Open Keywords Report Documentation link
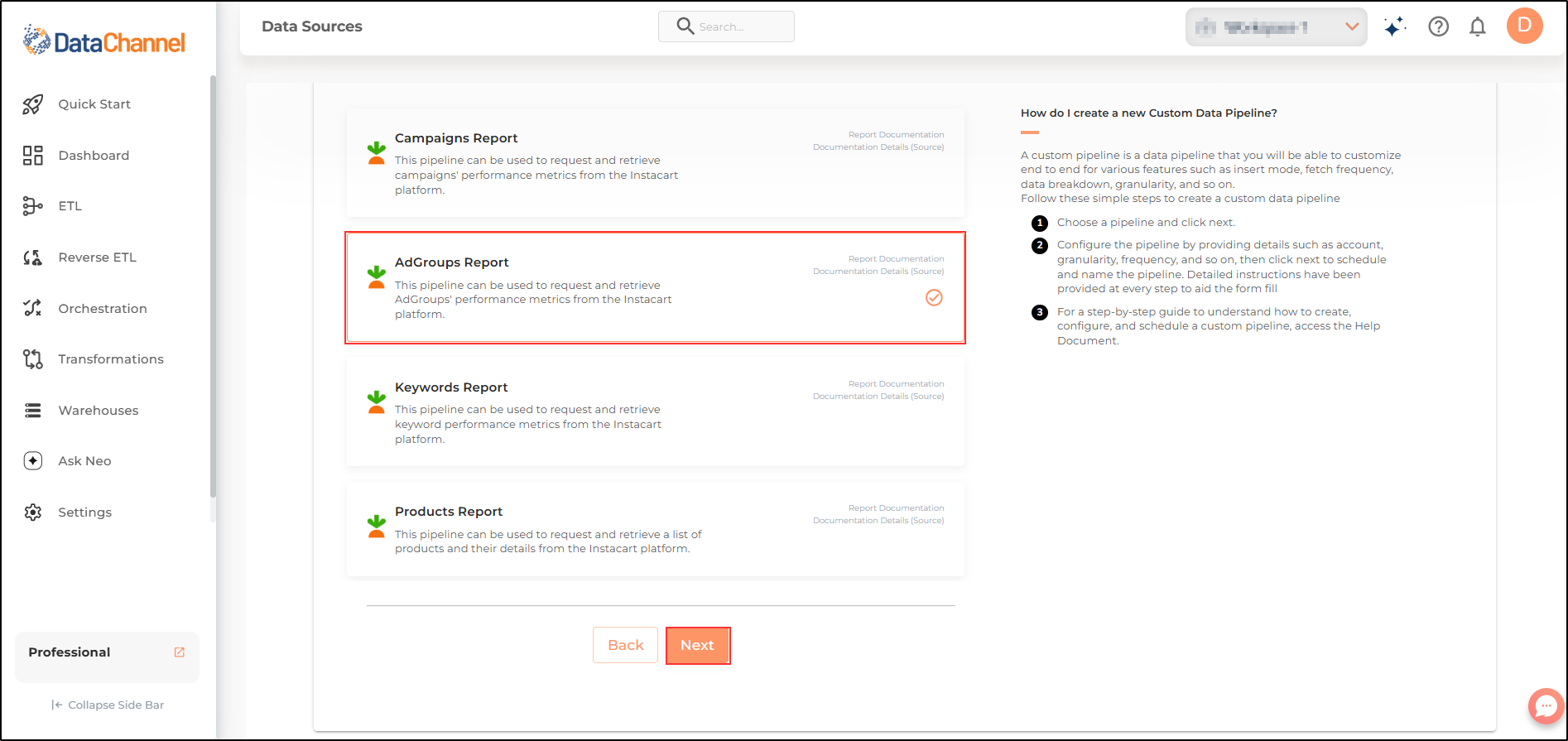This screenshot has width=1568, height=741. [896, 383]
